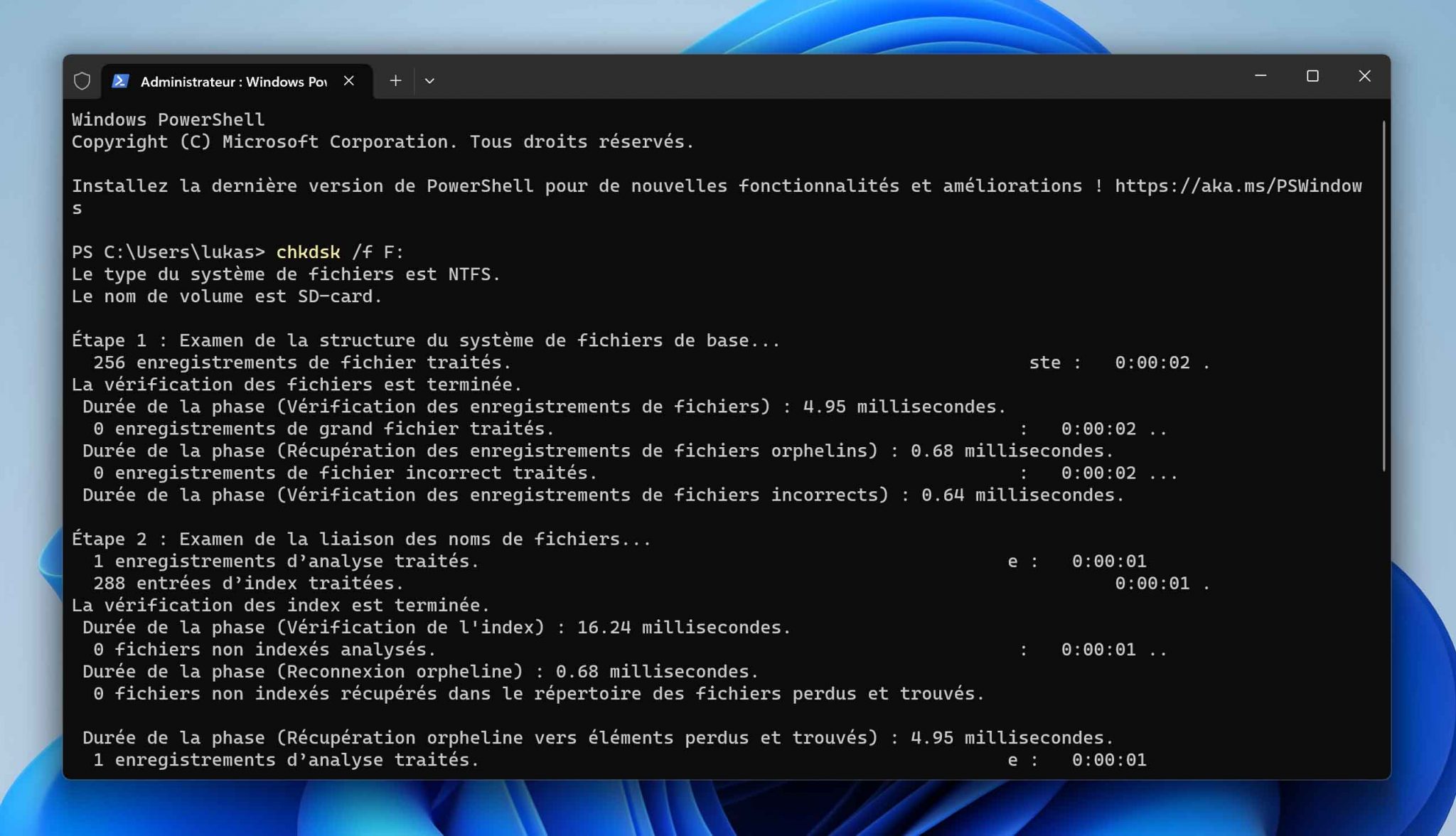The height and width of the screenshot is (836, 1456).
Task: Click the 'fichiers perdus et trouvés' line
Action: 539,693
